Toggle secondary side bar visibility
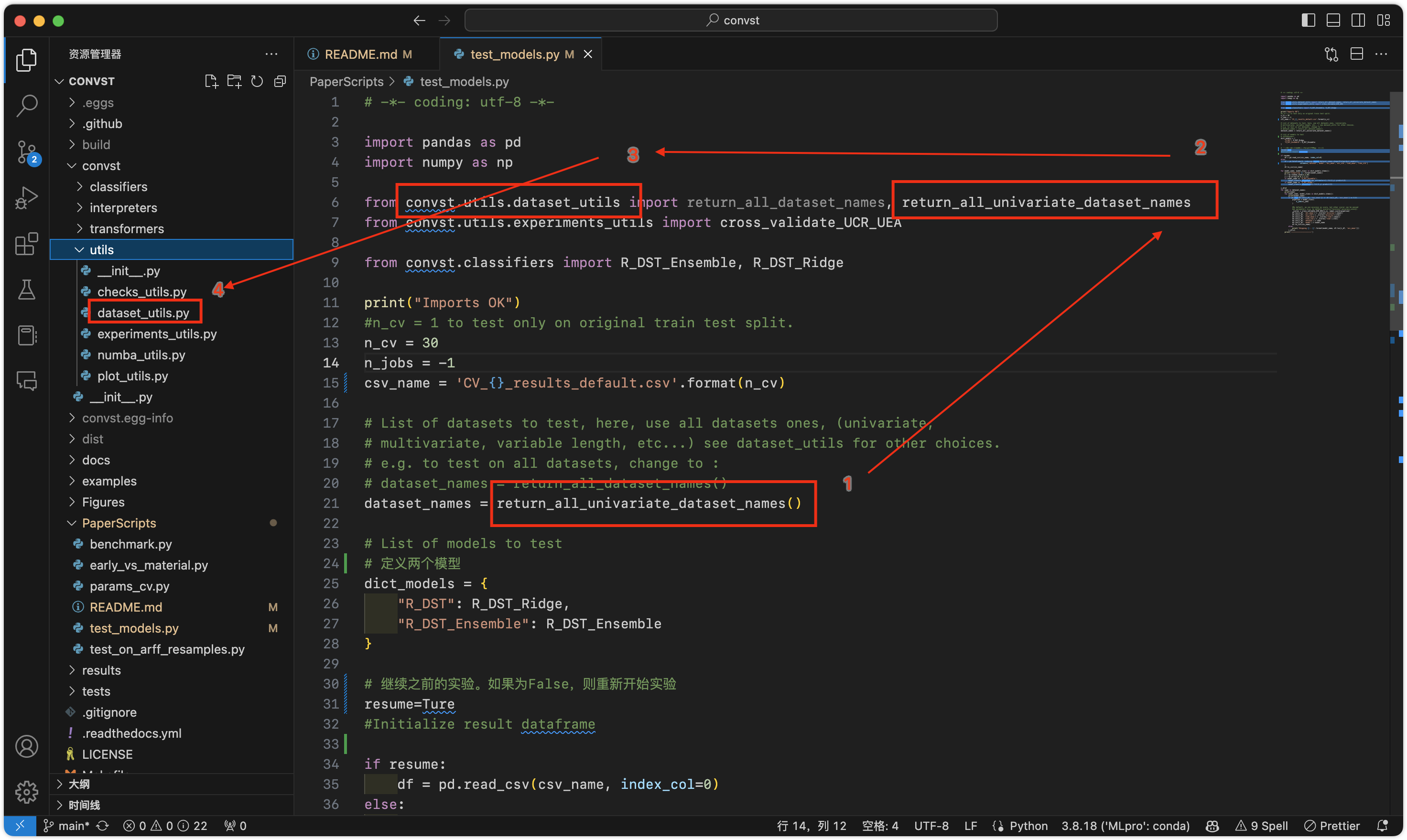The width and height of the screenshot is (1407, 840). (x=1358, y=21)
